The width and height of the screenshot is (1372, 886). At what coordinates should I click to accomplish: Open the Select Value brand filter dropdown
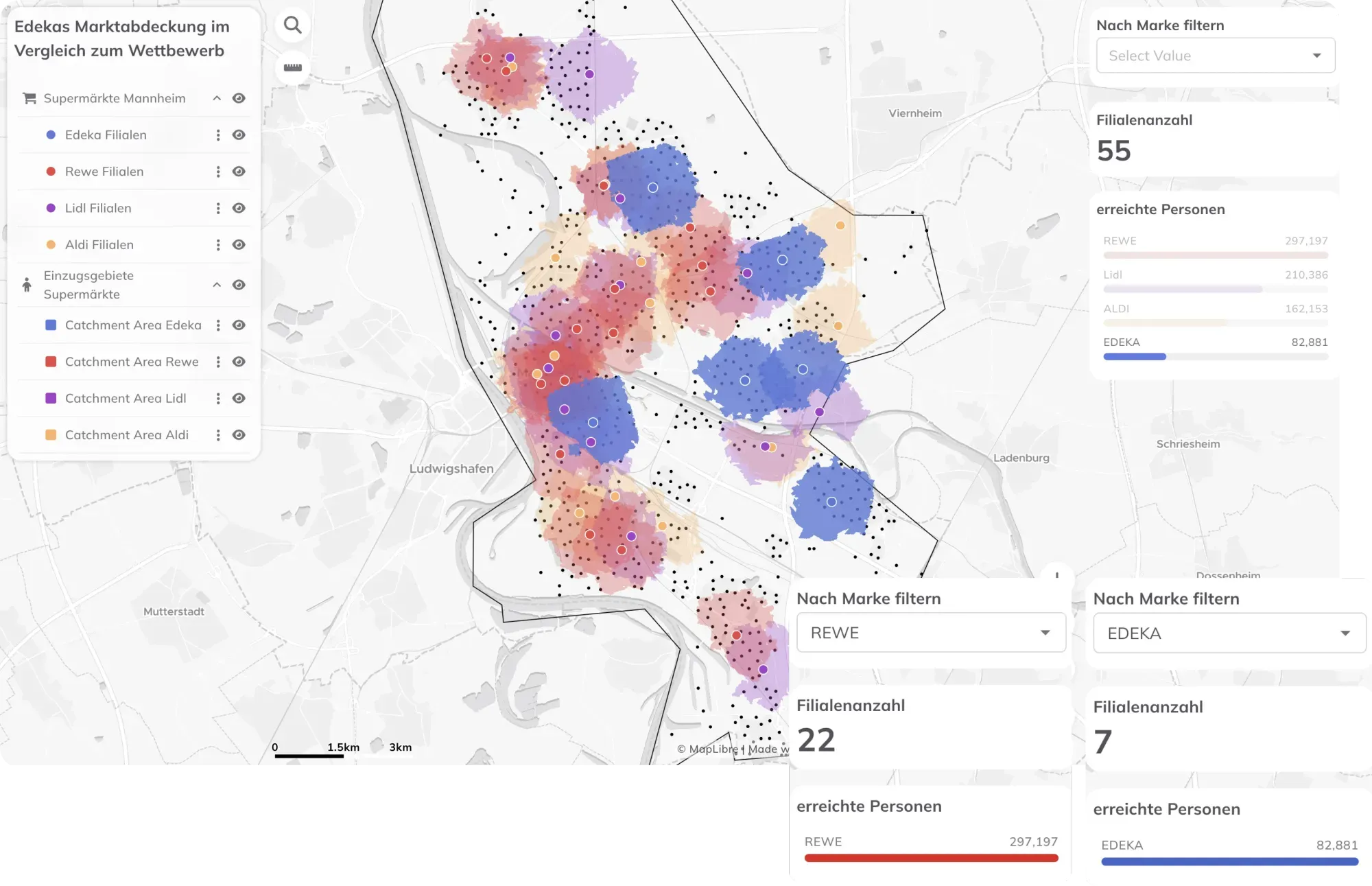[x=1216, y=56]
